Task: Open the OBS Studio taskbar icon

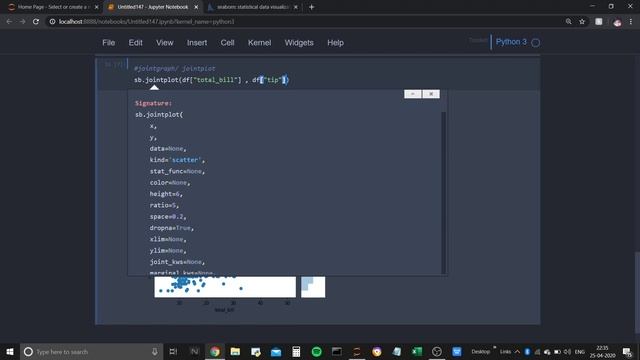Action: (x=437, y=351)
